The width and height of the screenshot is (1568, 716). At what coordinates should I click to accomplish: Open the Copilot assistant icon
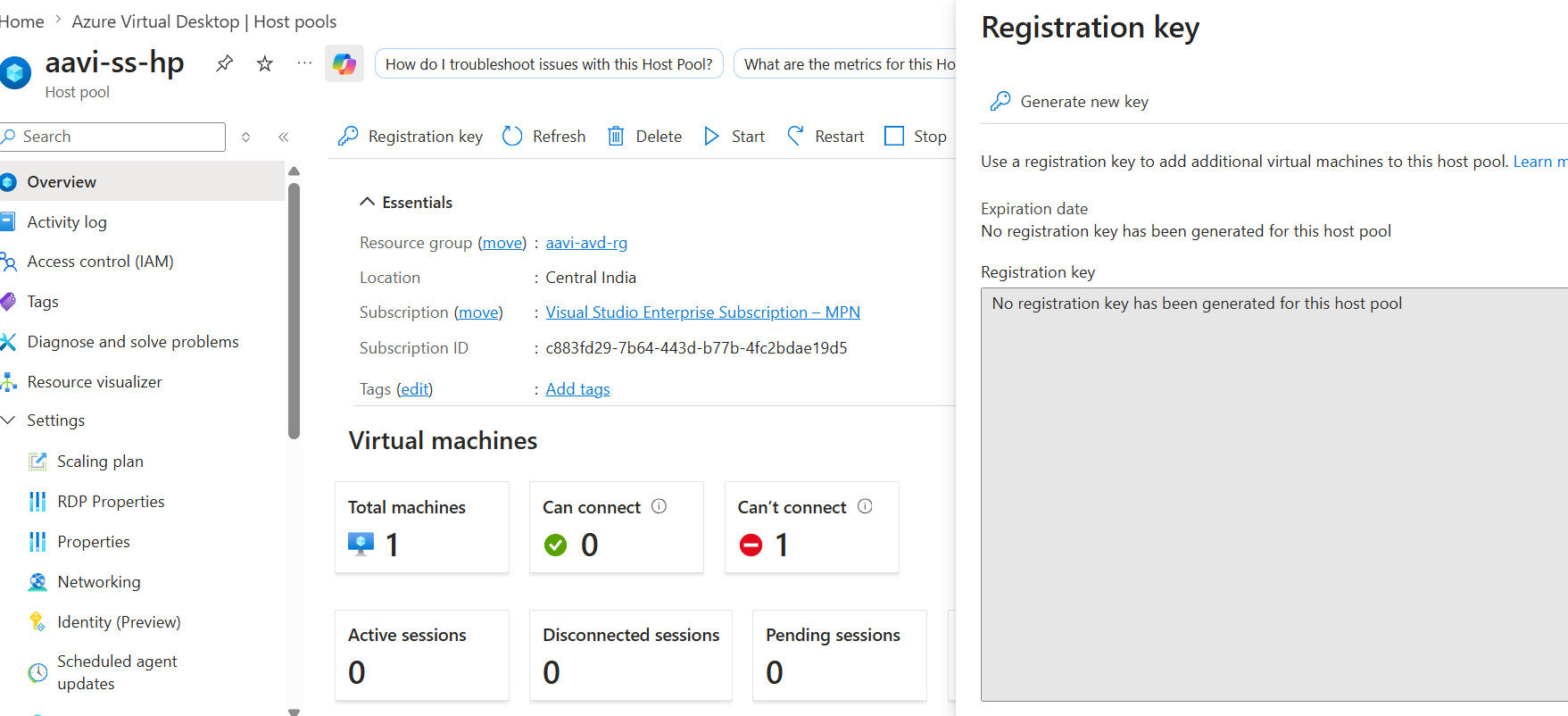tap(344, 63)
